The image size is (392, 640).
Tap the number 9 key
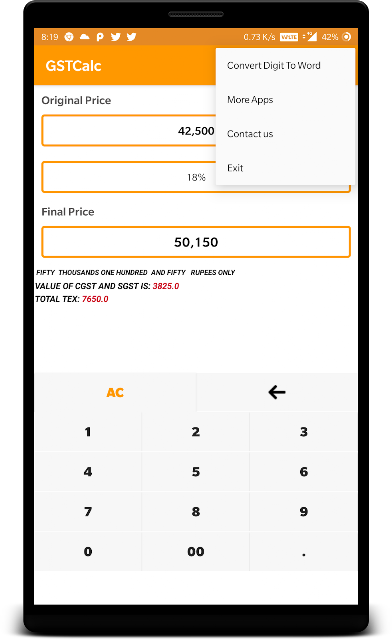coord(303,511)
